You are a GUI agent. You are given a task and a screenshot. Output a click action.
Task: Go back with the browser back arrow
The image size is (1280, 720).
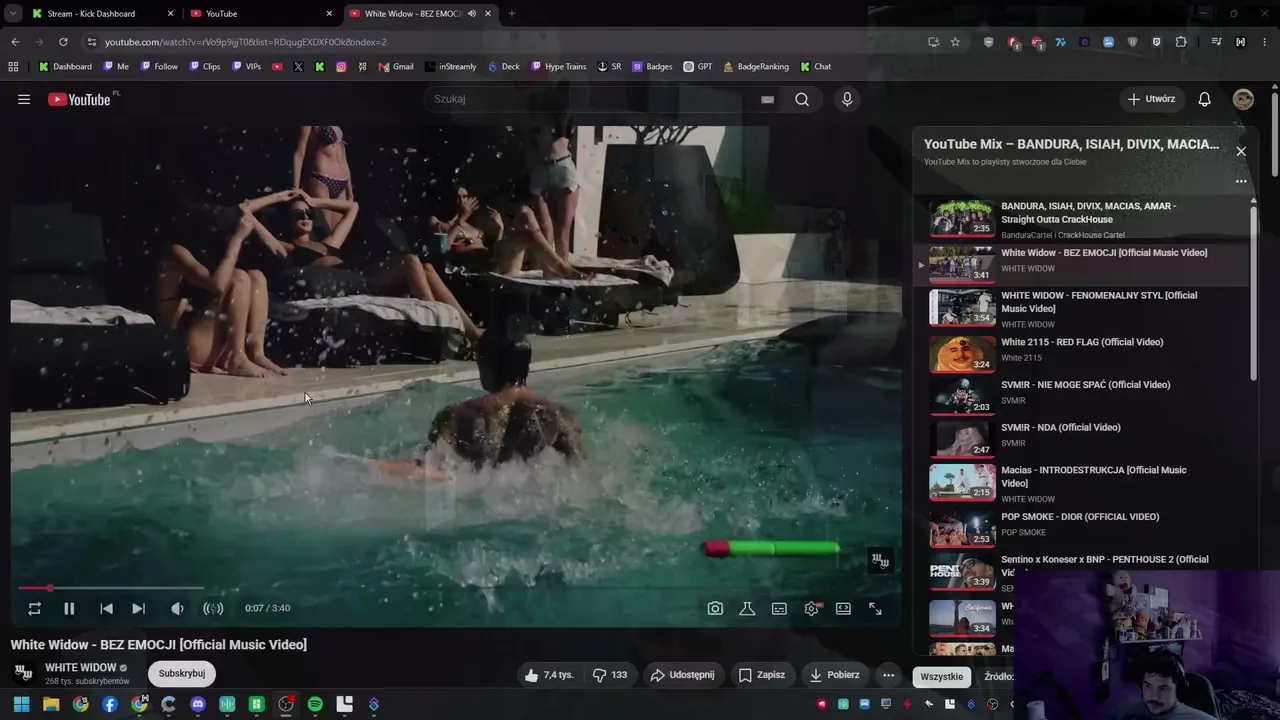click(15, 42)
